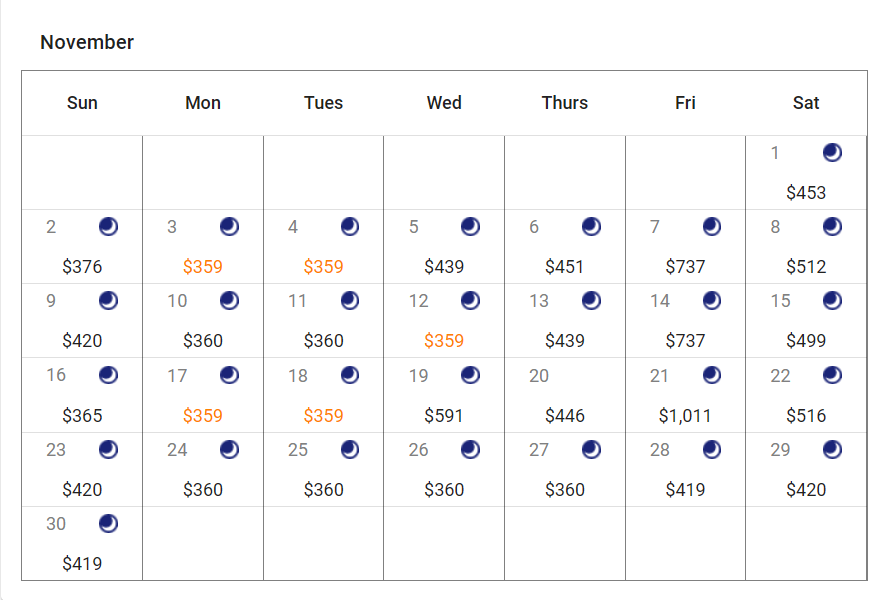The width and height of the screenshot is (876, 600).
Task: Select the $359 fare on November 12
Action: tap(444, 341)
